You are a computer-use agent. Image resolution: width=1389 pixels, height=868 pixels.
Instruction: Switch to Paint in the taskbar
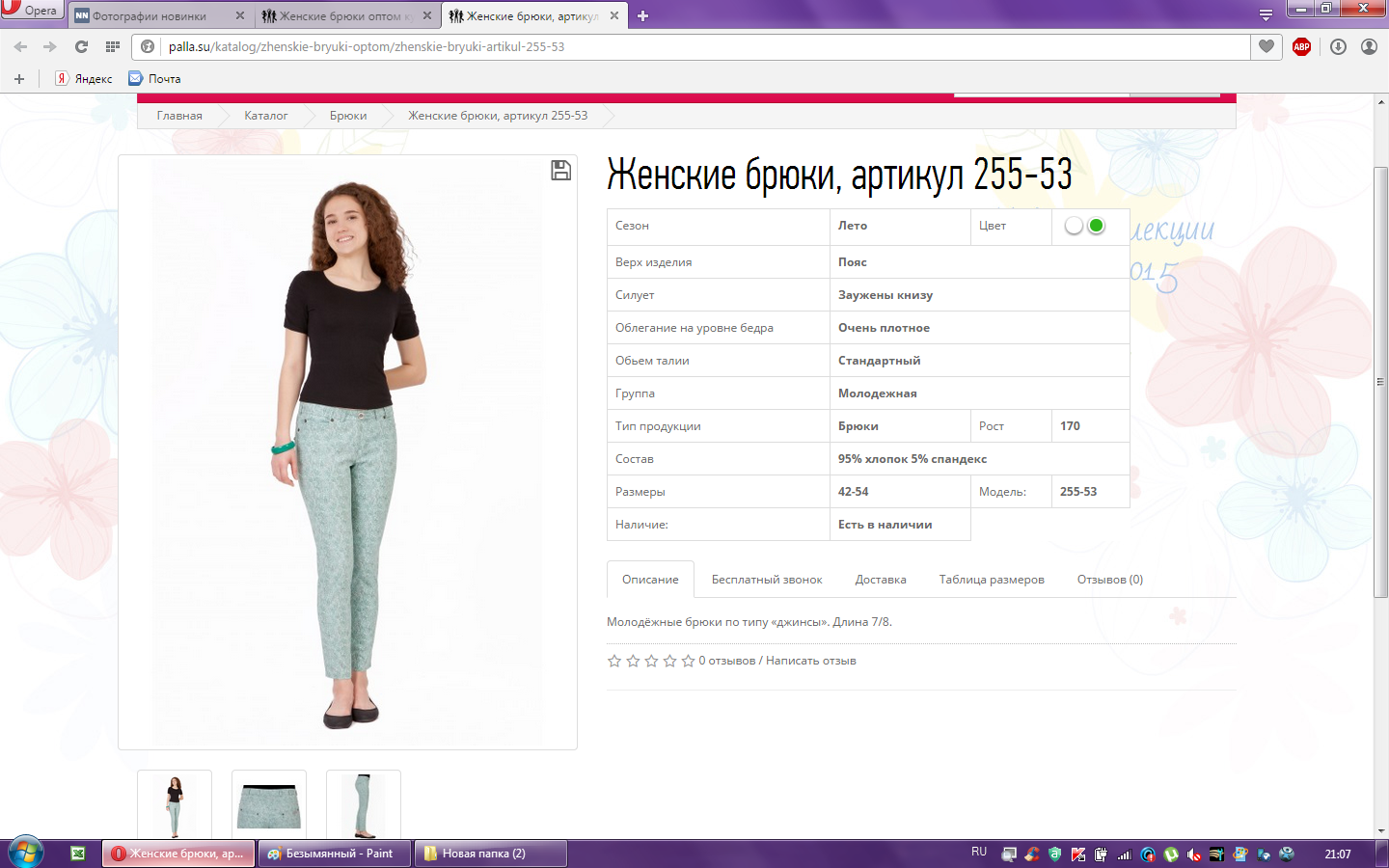tap(334, 854)
